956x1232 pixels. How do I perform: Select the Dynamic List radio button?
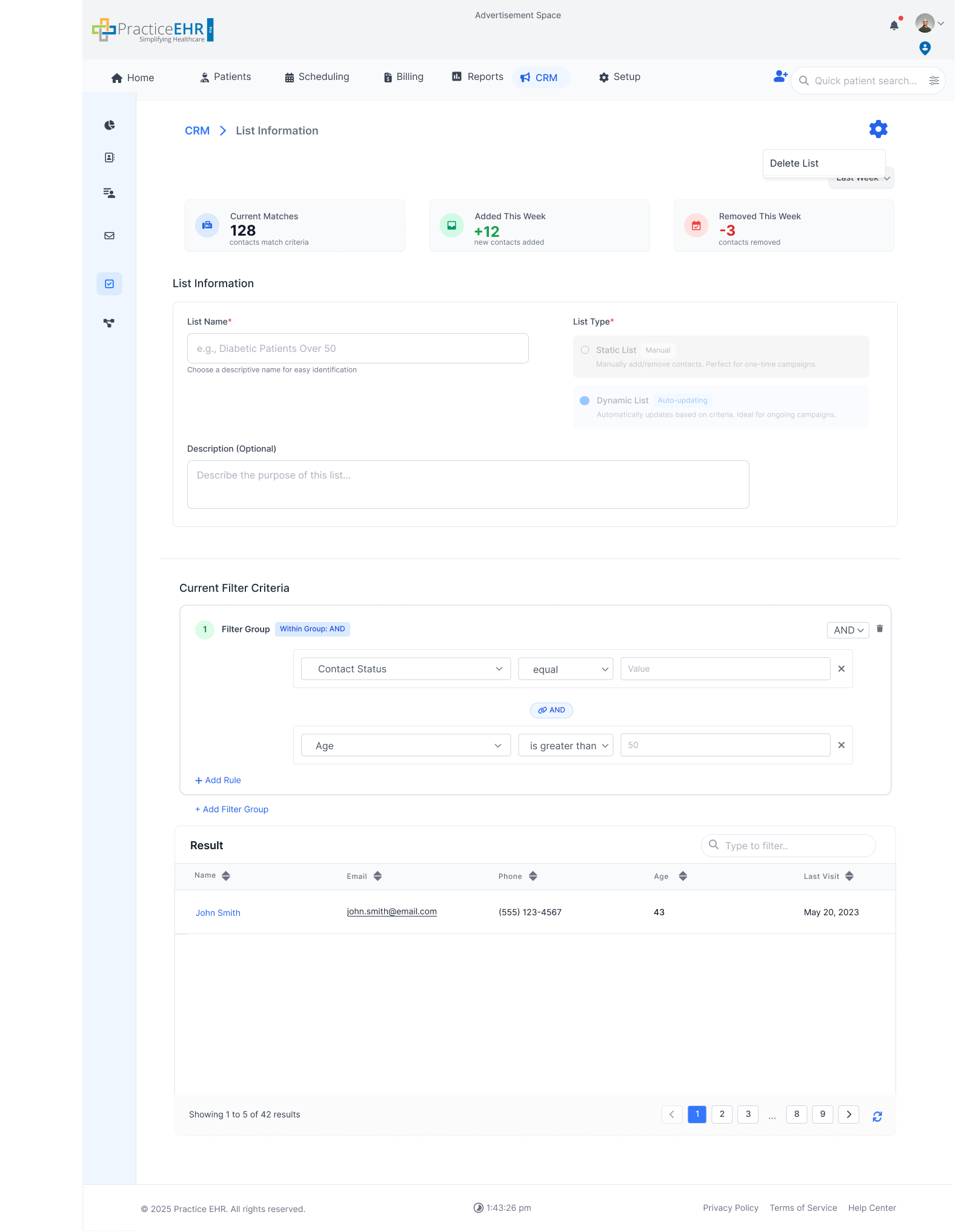(x=585, y=400)
